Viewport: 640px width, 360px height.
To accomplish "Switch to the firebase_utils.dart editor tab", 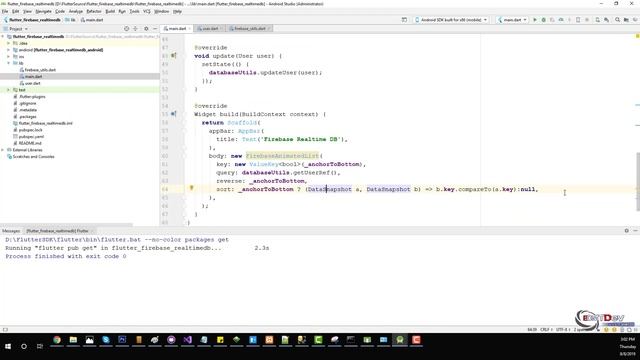I will (249, 29).
